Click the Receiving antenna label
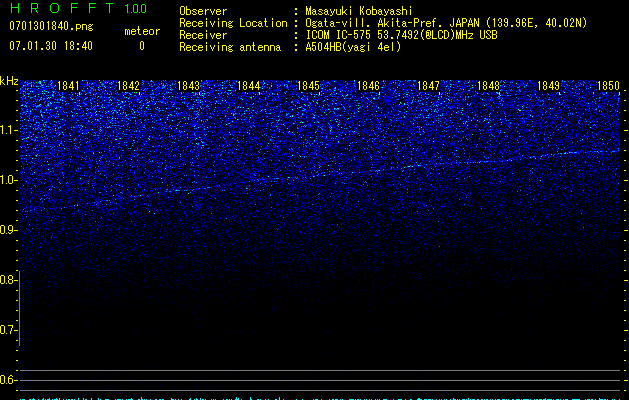Image resolution: width=629 pixels, height=400 pixels. [230, 47]
